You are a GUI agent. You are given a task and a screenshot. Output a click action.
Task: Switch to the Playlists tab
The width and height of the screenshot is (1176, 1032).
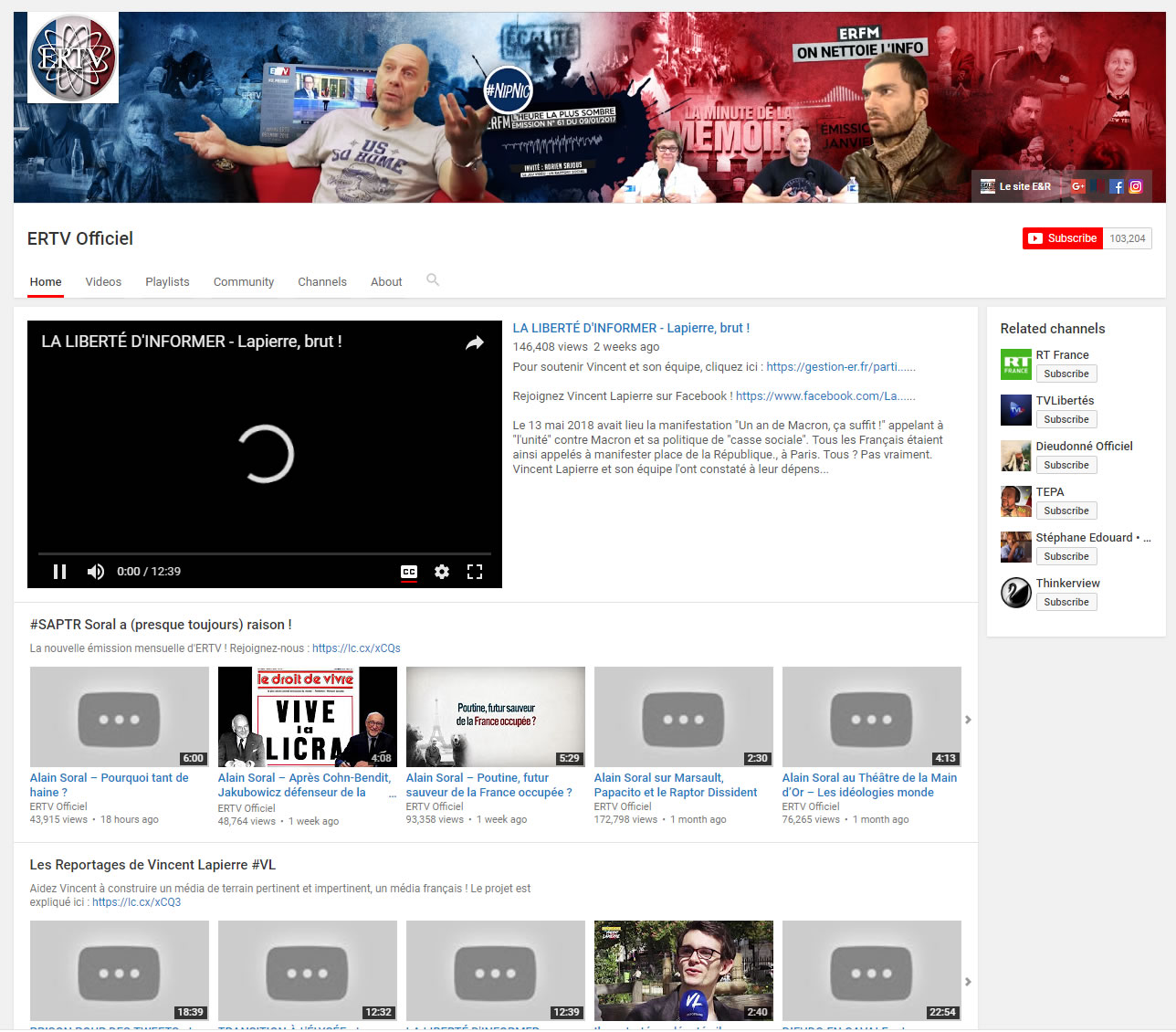click(x=167, y=282)
